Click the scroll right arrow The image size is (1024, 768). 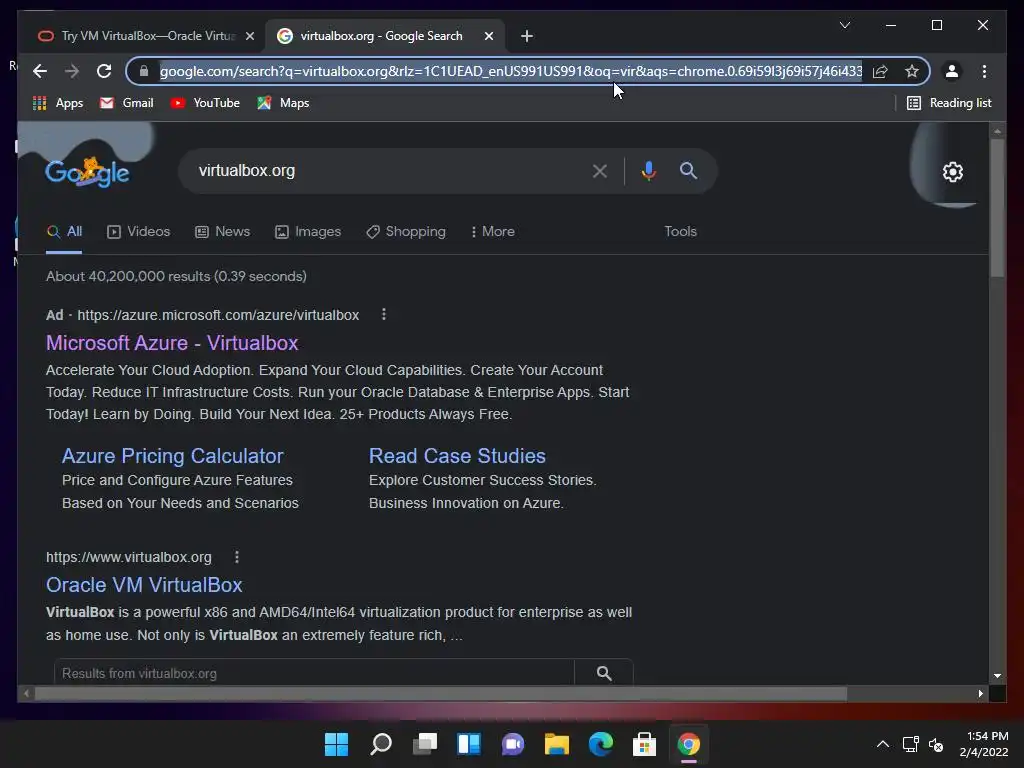click(x=980, y=694)
